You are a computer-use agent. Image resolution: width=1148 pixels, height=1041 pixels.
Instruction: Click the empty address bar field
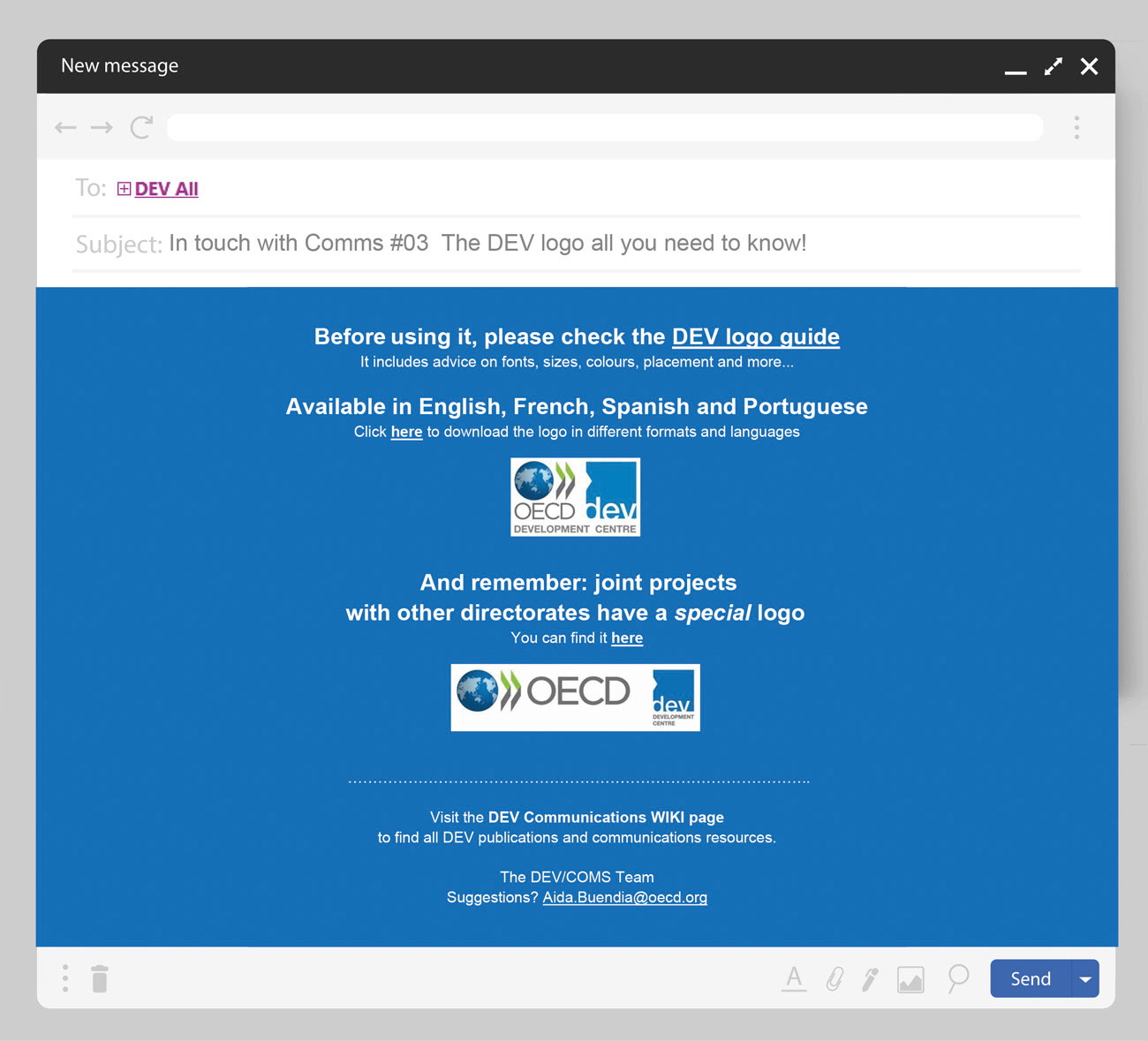[x=605, y=128]
